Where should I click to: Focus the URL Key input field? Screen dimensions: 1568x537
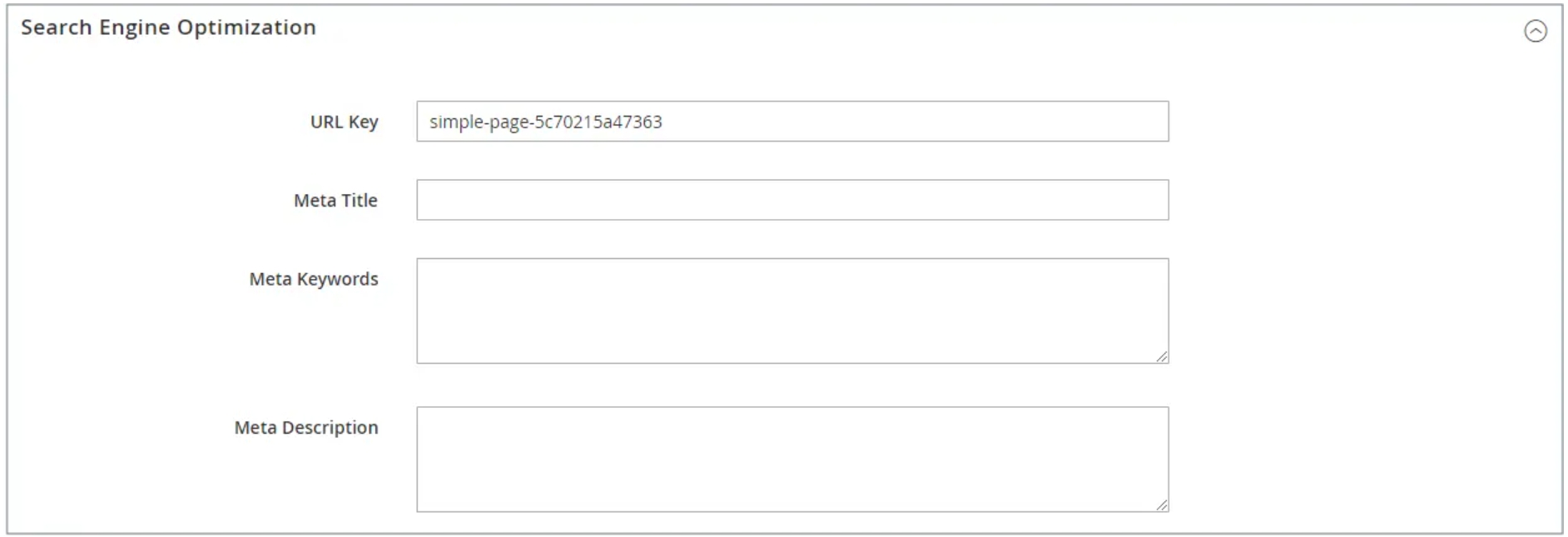click(x=792, y=122)
